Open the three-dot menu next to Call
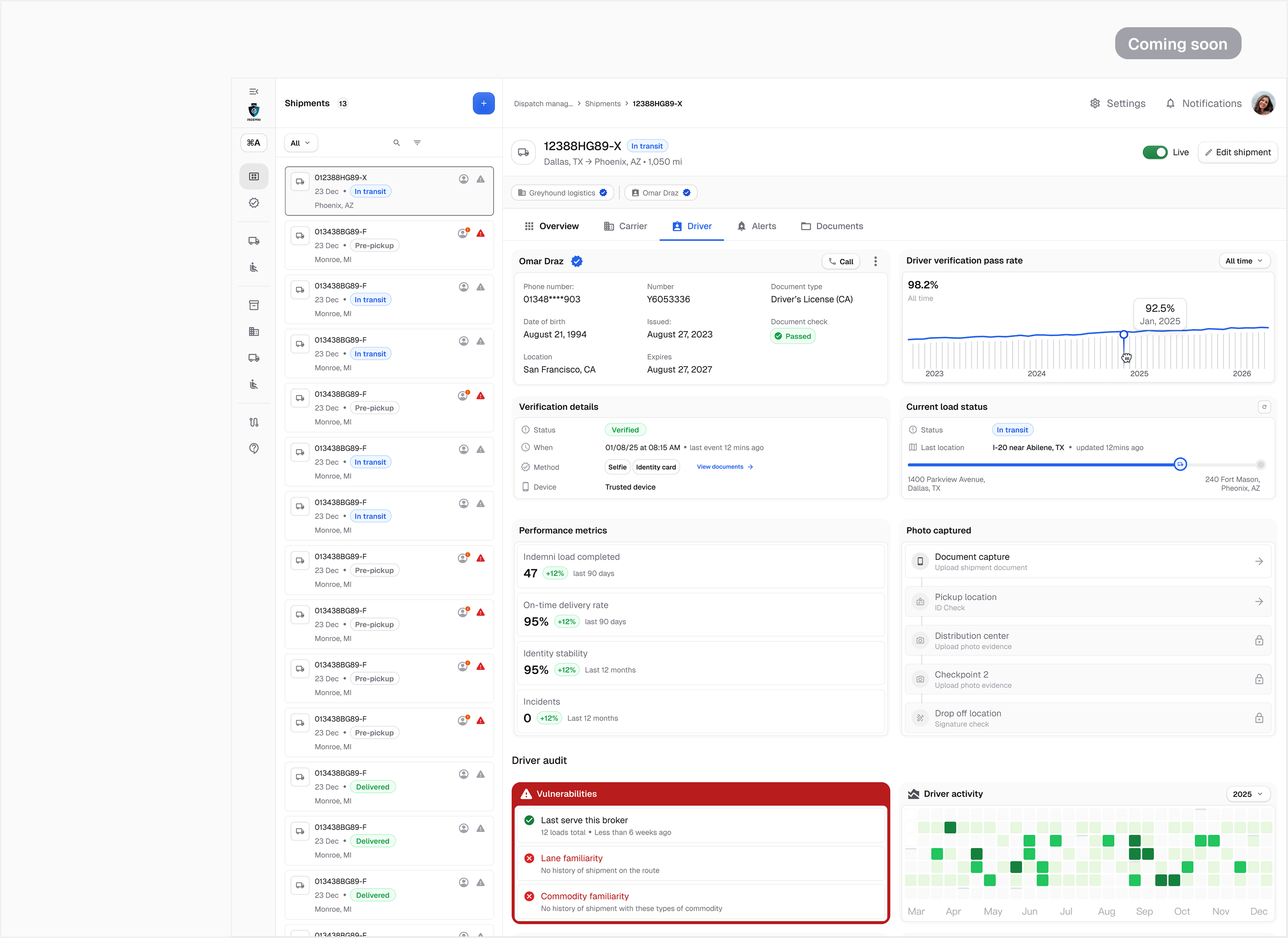The image size is (1288, 938). click(876, 261)
